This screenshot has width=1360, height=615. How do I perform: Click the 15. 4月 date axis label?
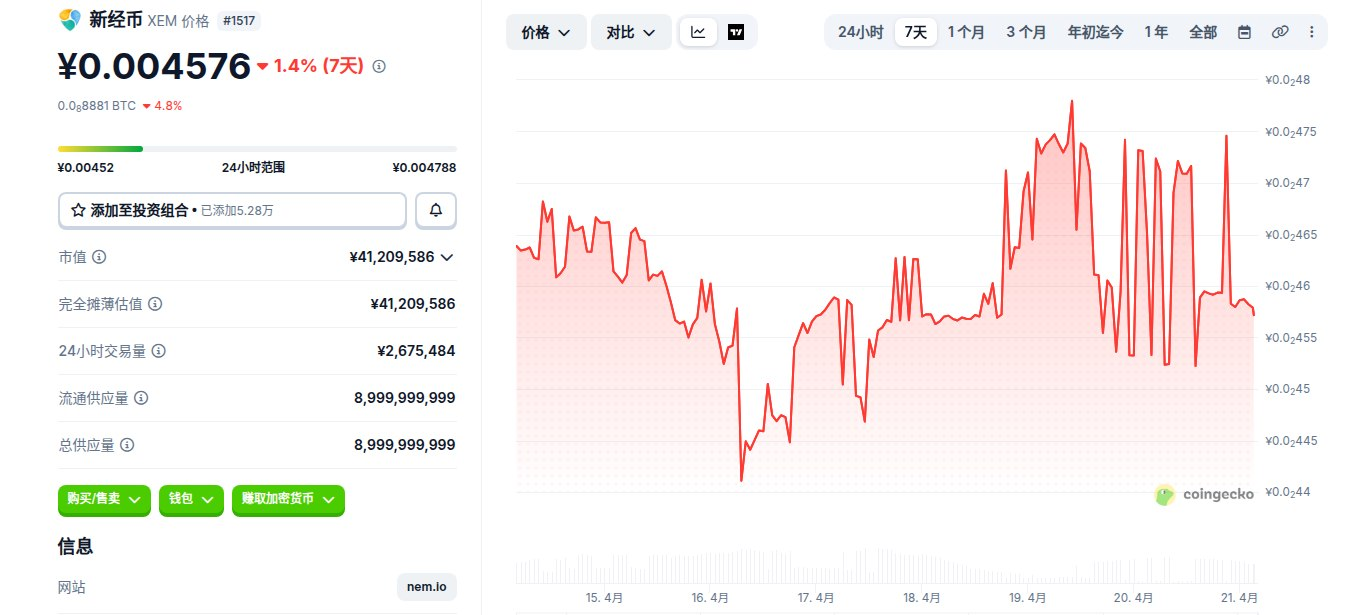pos(604,598)
